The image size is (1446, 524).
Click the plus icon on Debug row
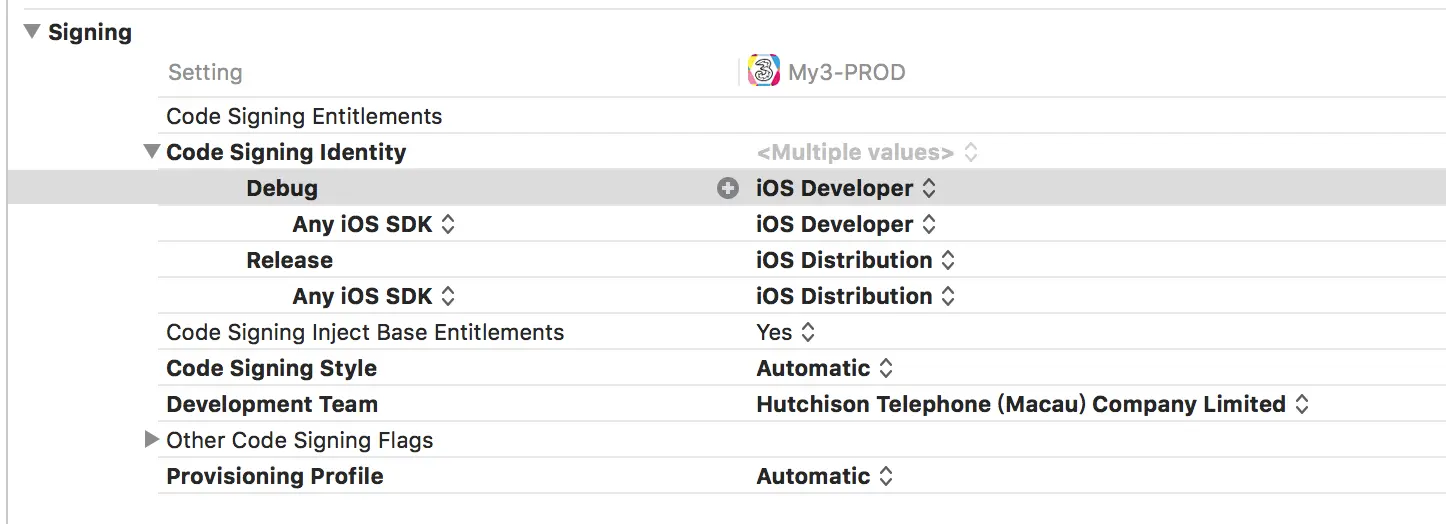(x=728, y=188)
